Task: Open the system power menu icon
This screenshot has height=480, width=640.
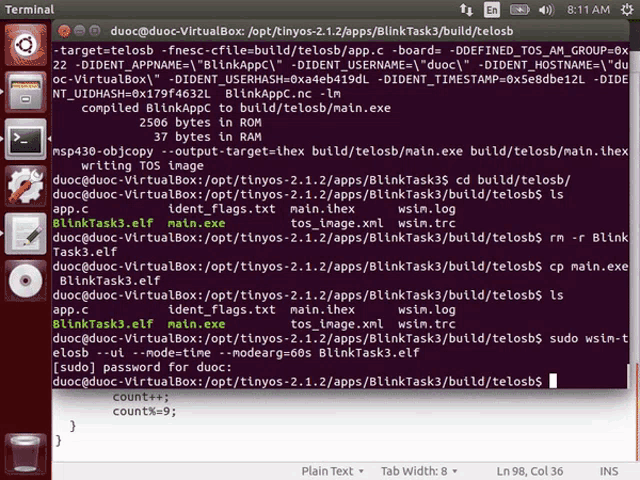Action: click(623, 9)
